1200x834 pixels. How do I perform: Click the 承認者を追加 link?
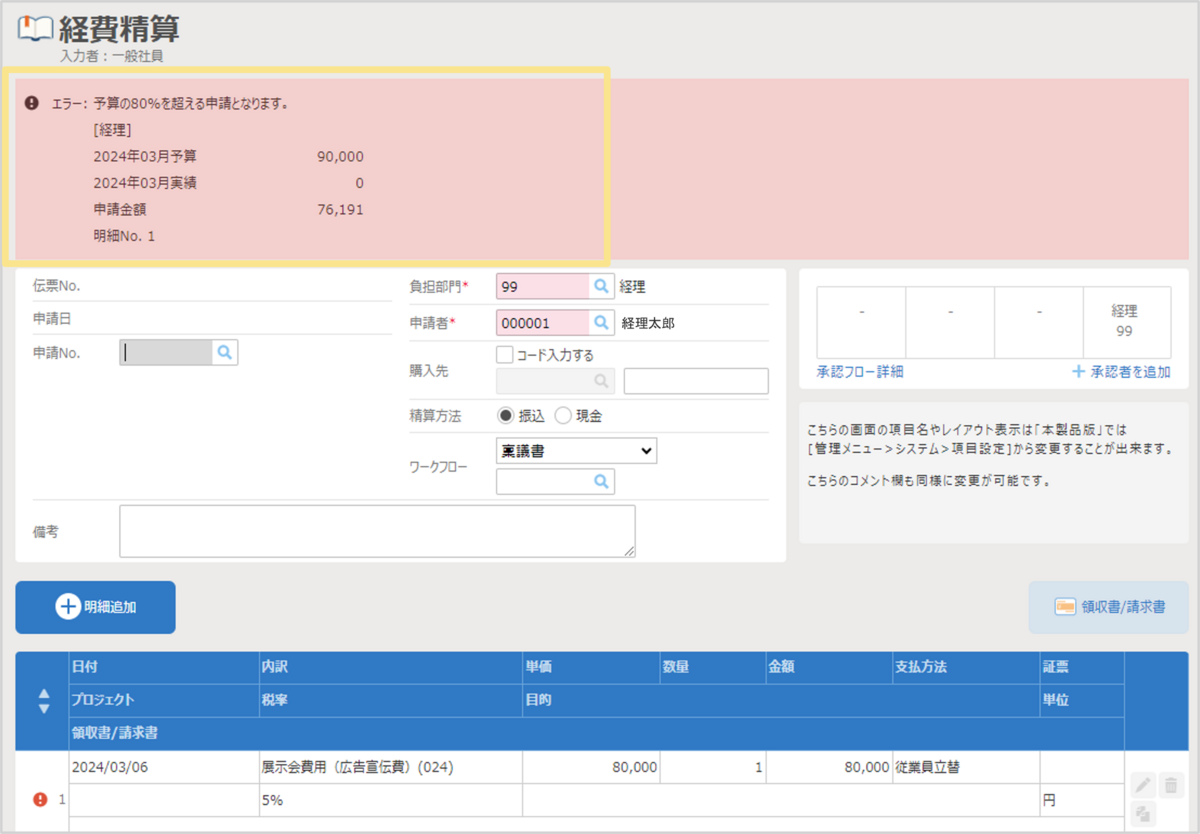pos(1121,372)
